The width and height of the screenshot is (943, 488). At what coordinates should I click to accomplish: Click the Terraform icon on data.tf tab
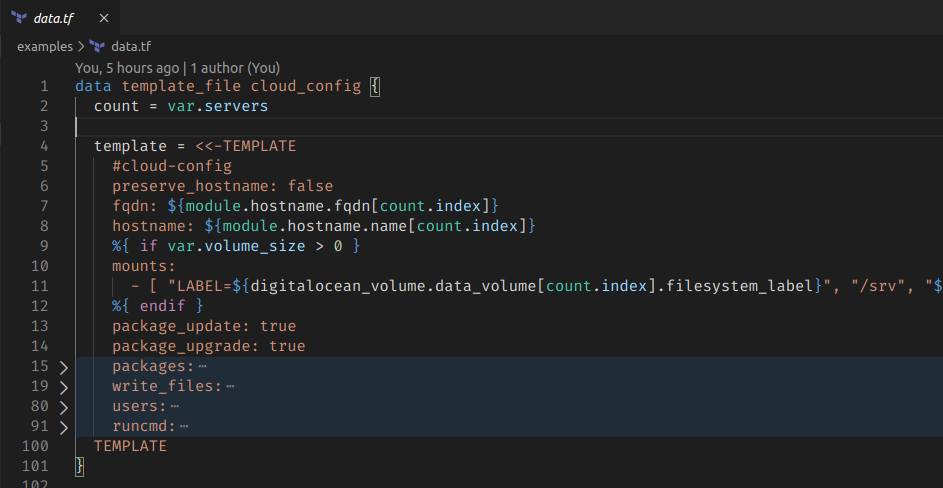(x=19, y=18)
